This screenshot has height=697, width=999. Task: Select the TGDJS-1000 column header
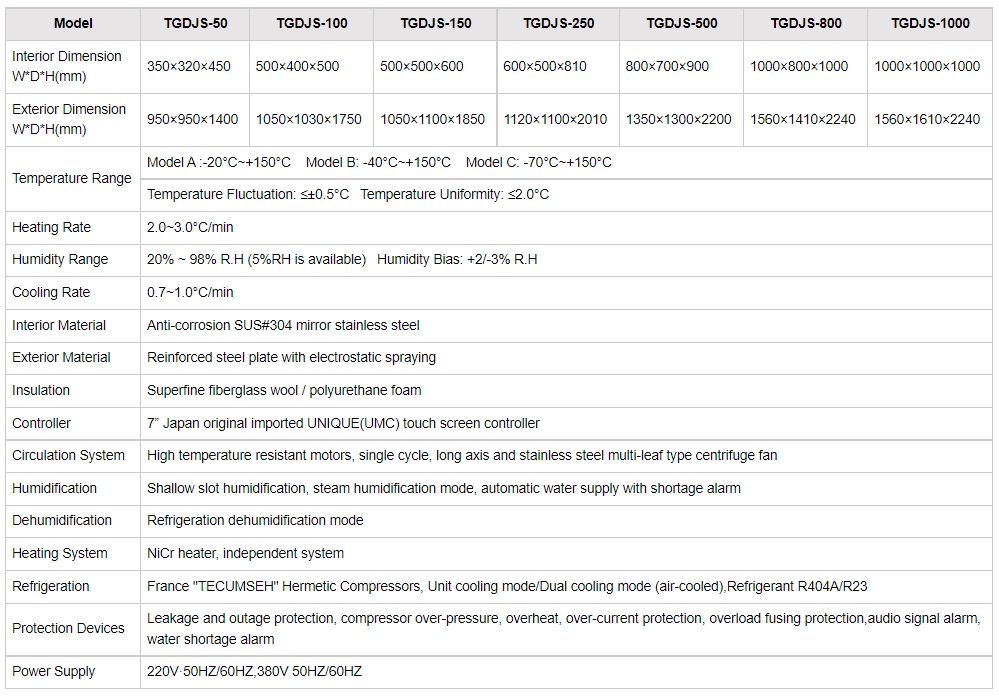(930, 23)
